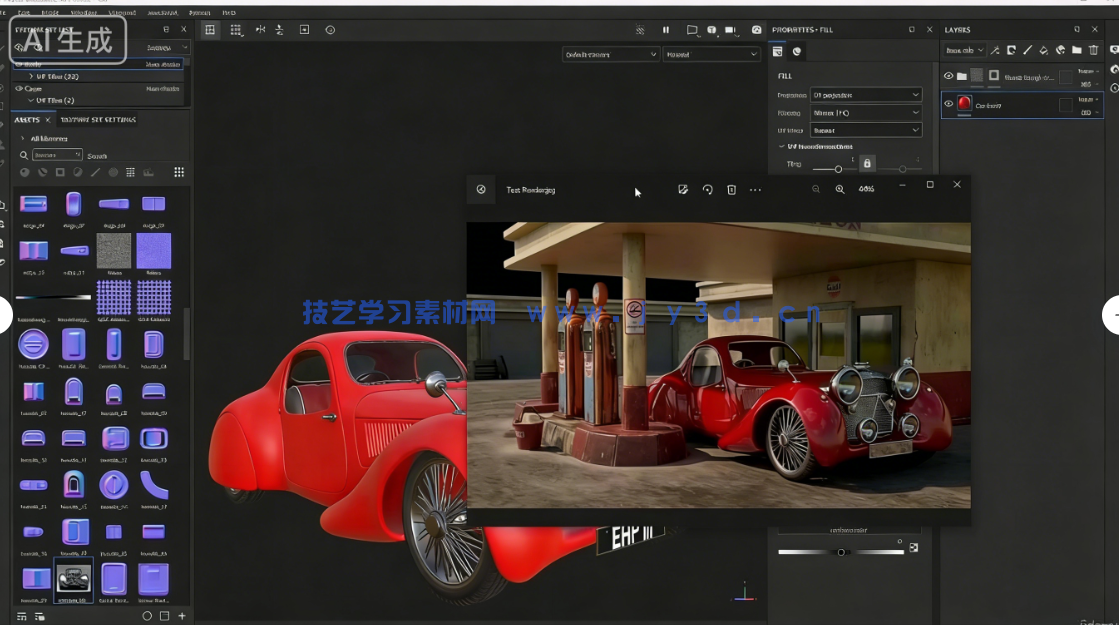Image resolution: width=1119 pixels, height=625 pixels.
Task: Click the search magnifier in the Assets panel
Action: 22,155
